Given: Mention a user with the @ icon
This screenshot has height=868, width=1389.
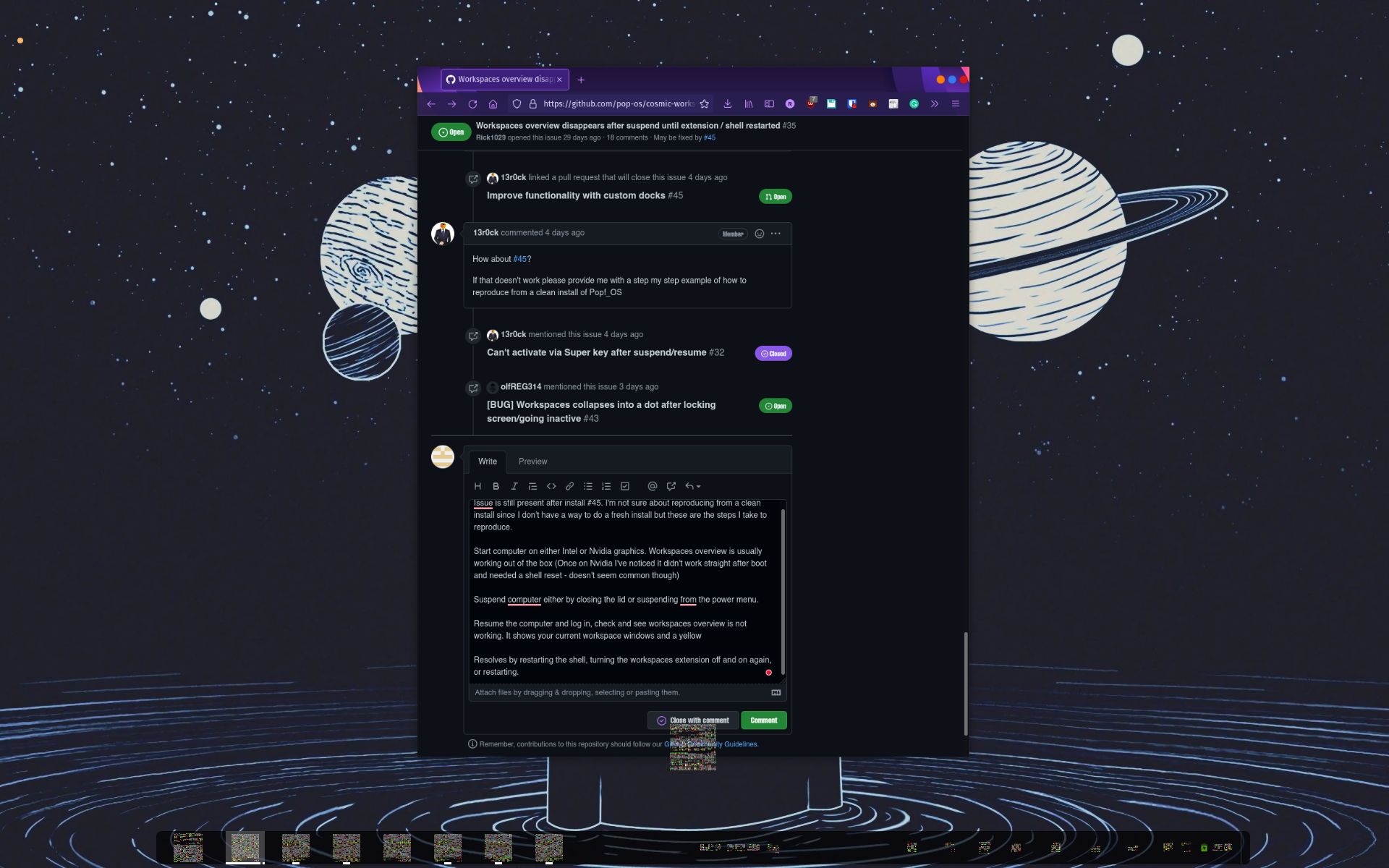Looking at the screenshot, I should tap(653, 486).
